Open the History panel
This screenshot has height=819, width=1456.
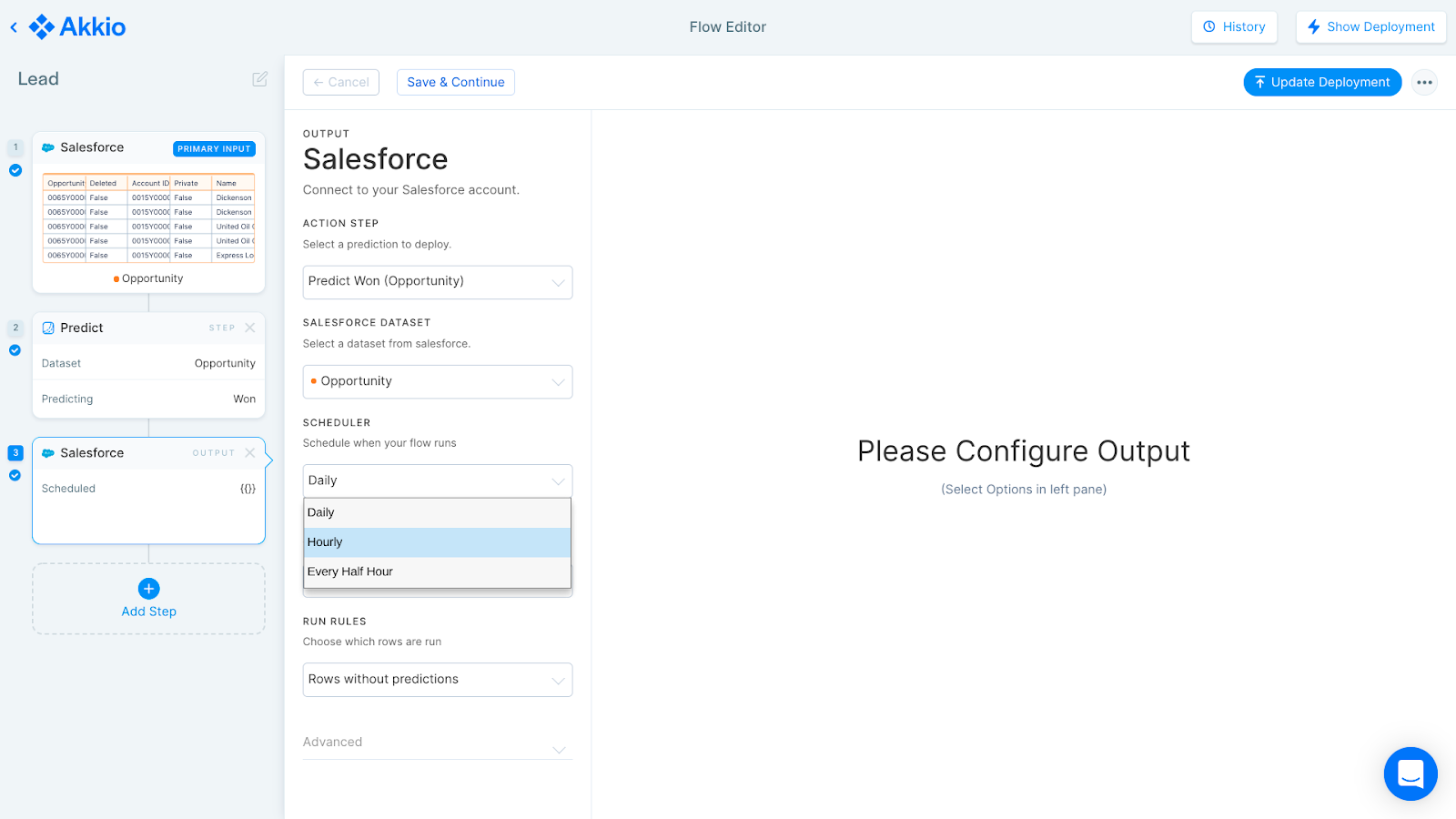tap(1234, 27)
